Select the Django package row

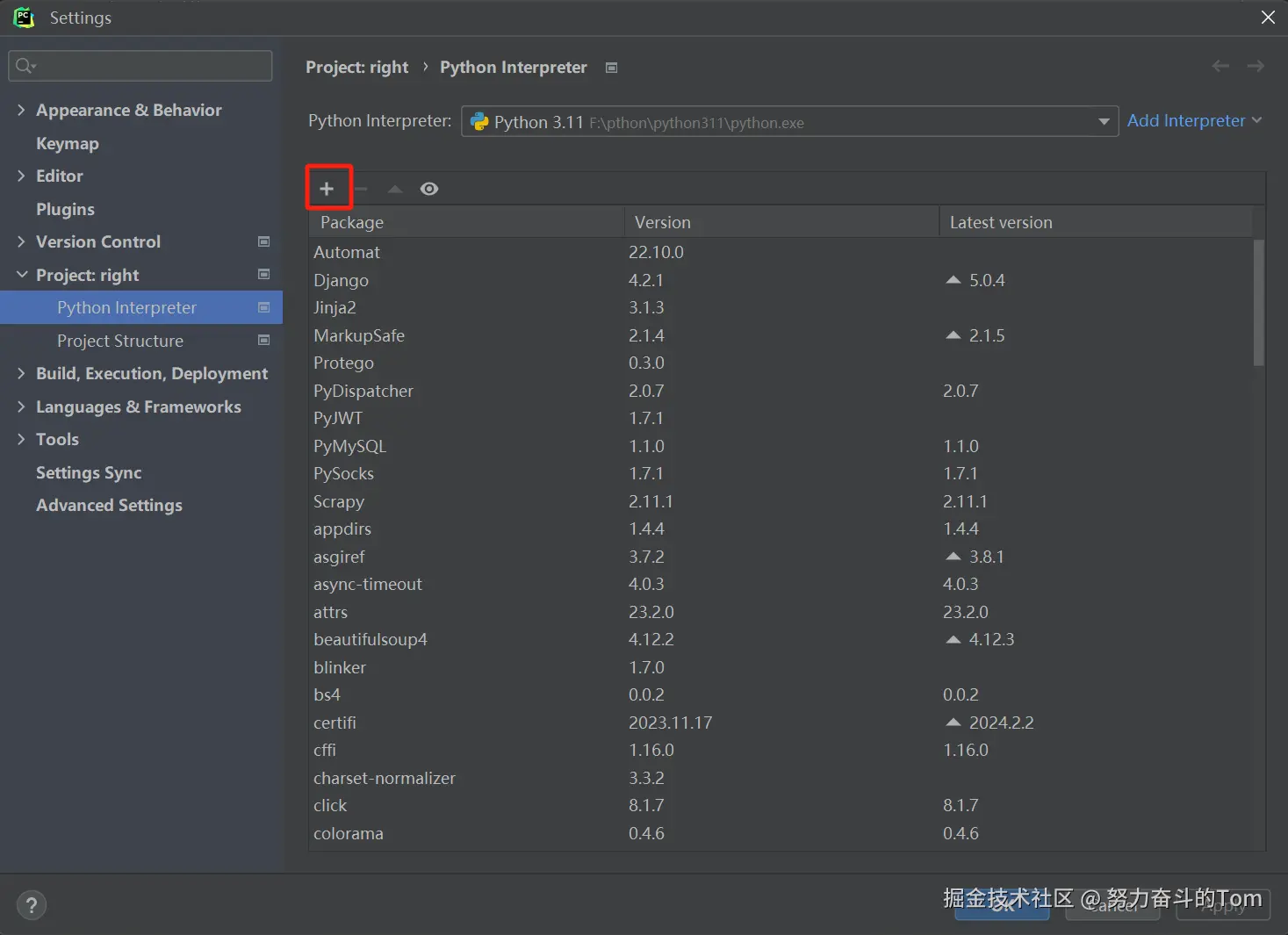coord(781,280)
